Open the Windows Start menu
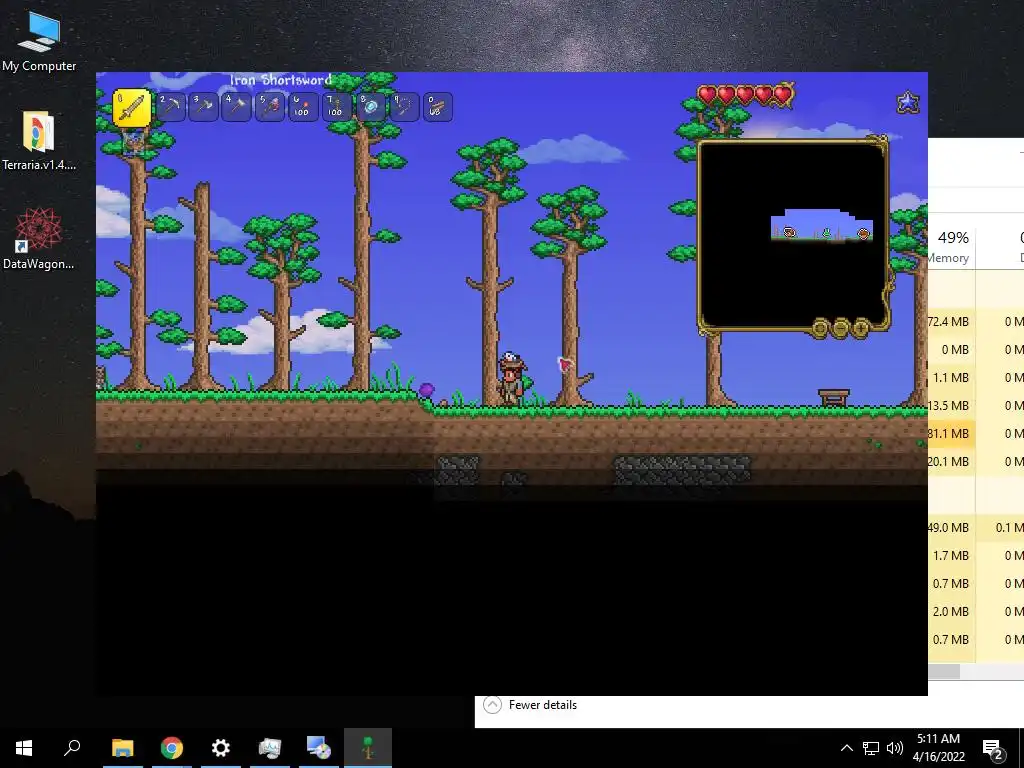Viewport: 1024px width, 768px height. (x=24, y=748)
